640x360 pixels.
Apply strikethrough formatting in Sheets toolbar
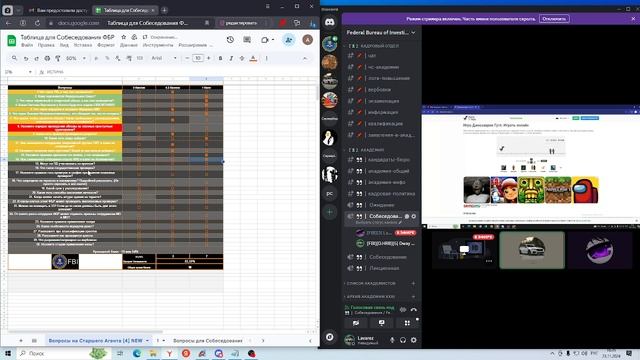click(242, 58)
